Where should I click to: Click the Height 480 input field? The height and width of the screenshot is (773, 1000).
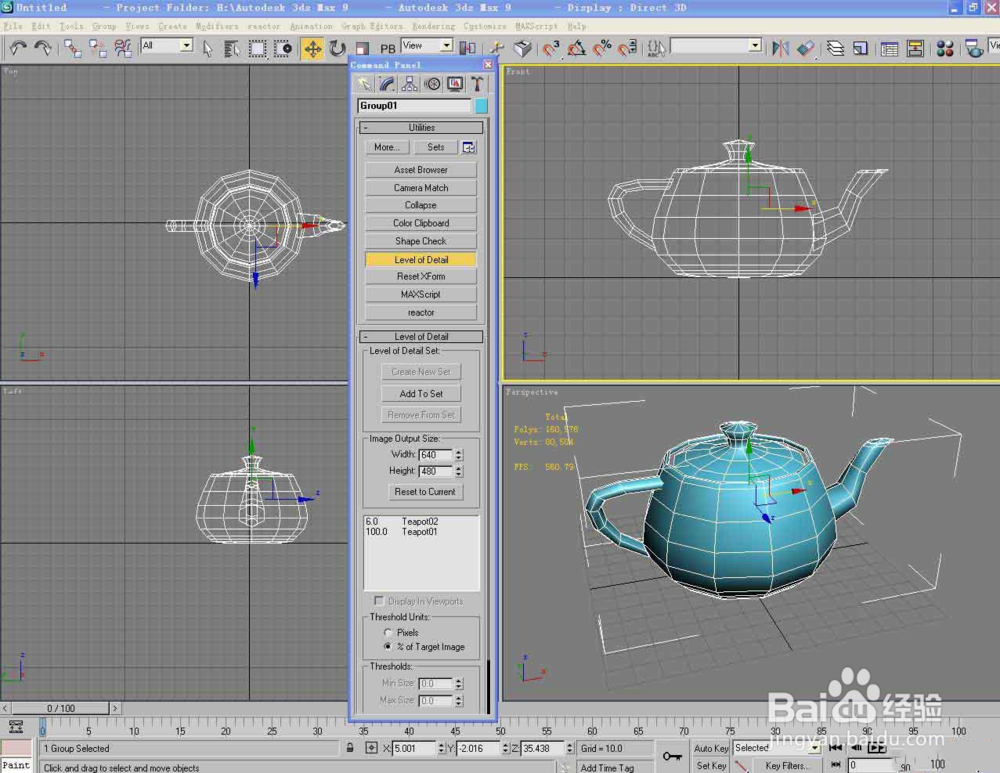[x=436, y=471]
